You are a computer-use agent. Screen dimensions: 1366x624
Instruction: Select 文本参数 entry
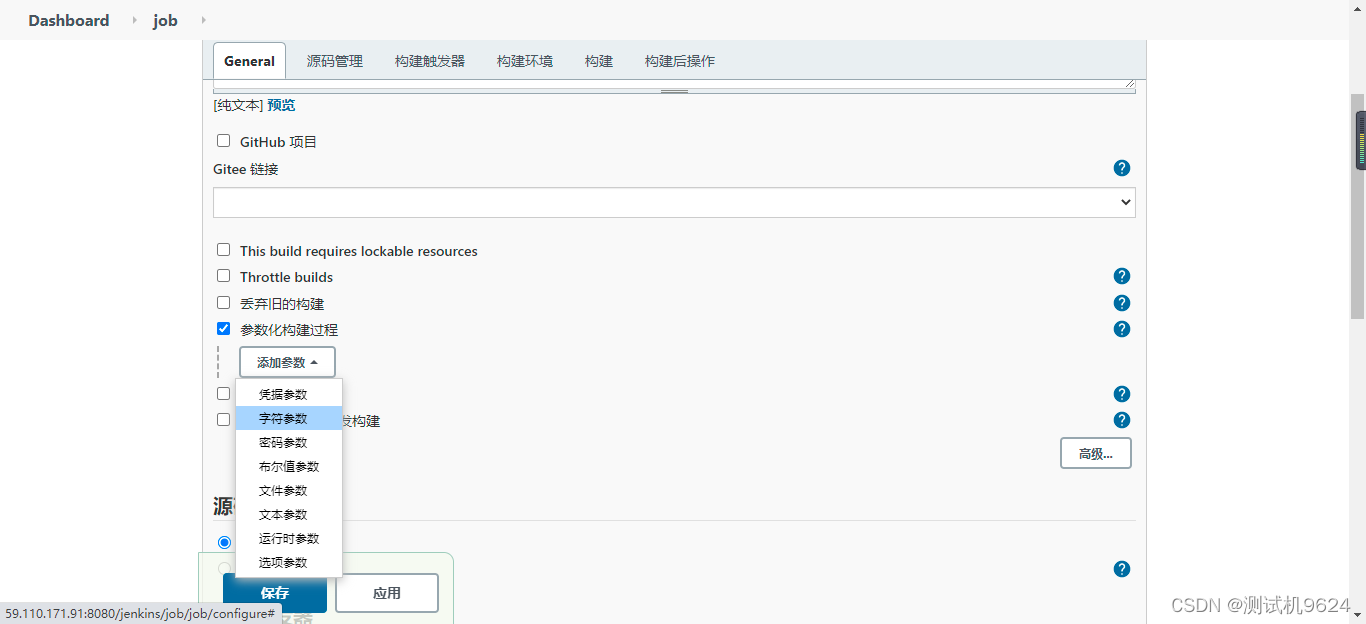pyautogui.click(x=289, y=514)
